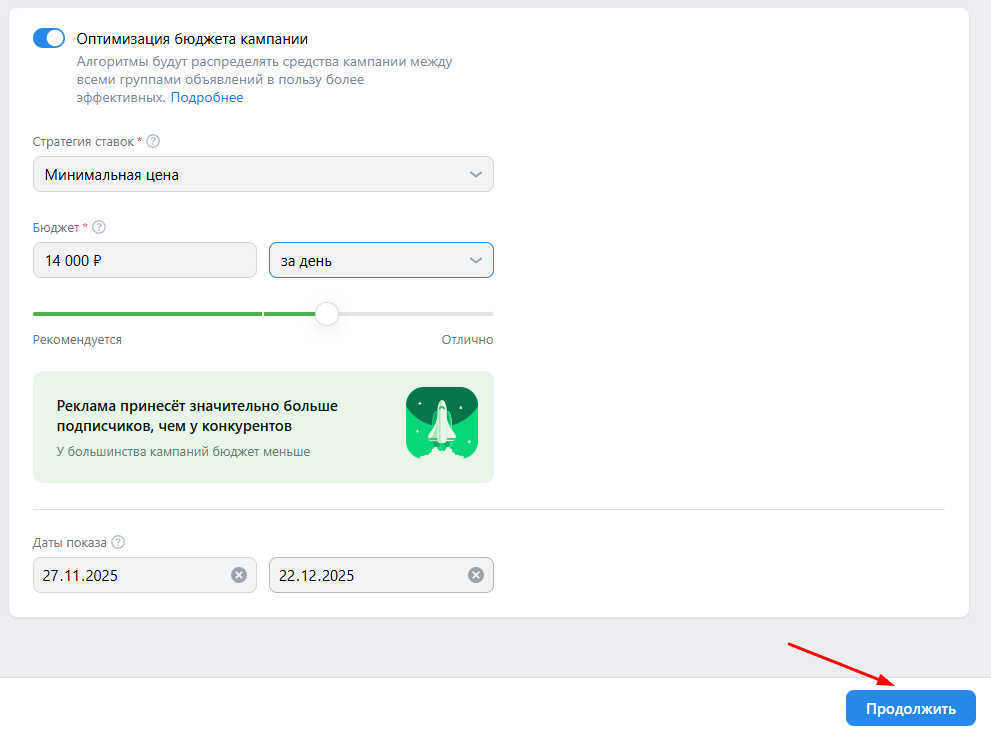
Task: Clear the 22.12.2025 end date
Action: tap(476, 575)
